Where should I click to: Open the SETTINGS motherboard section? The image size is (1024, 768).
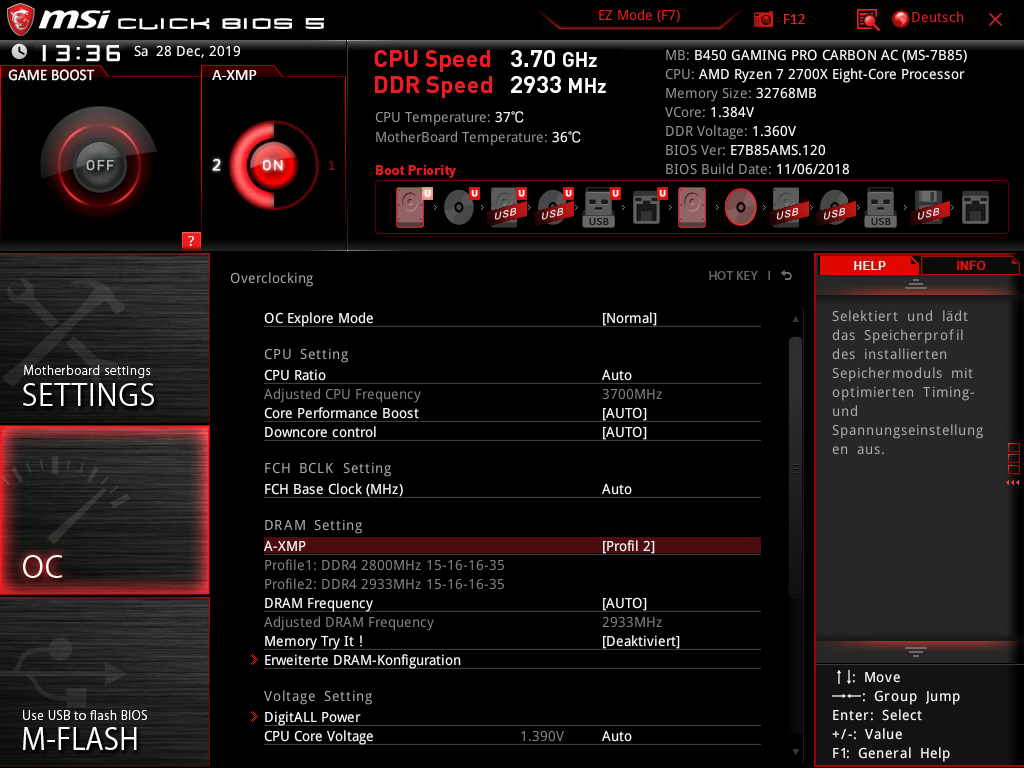(104, 338)
